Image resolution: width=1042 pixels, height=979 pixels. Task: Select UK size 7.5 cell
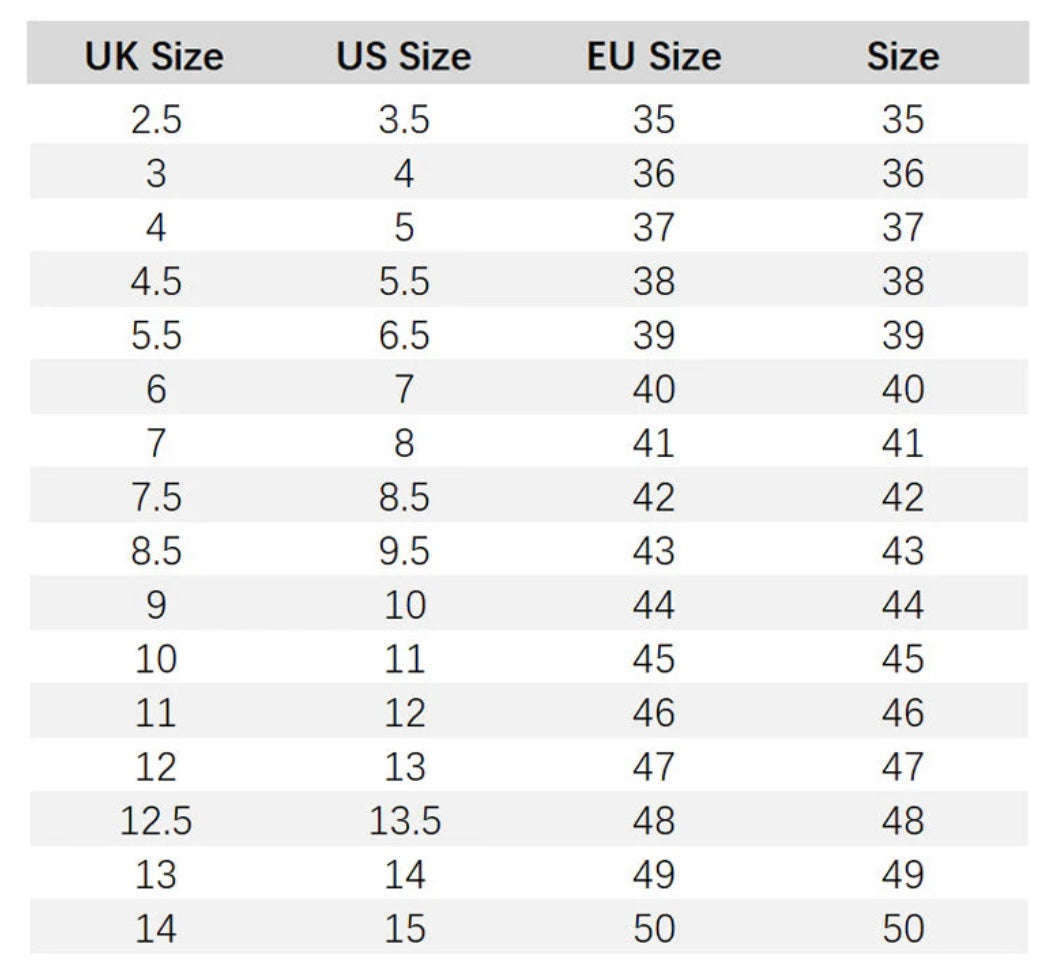[156, 497]
